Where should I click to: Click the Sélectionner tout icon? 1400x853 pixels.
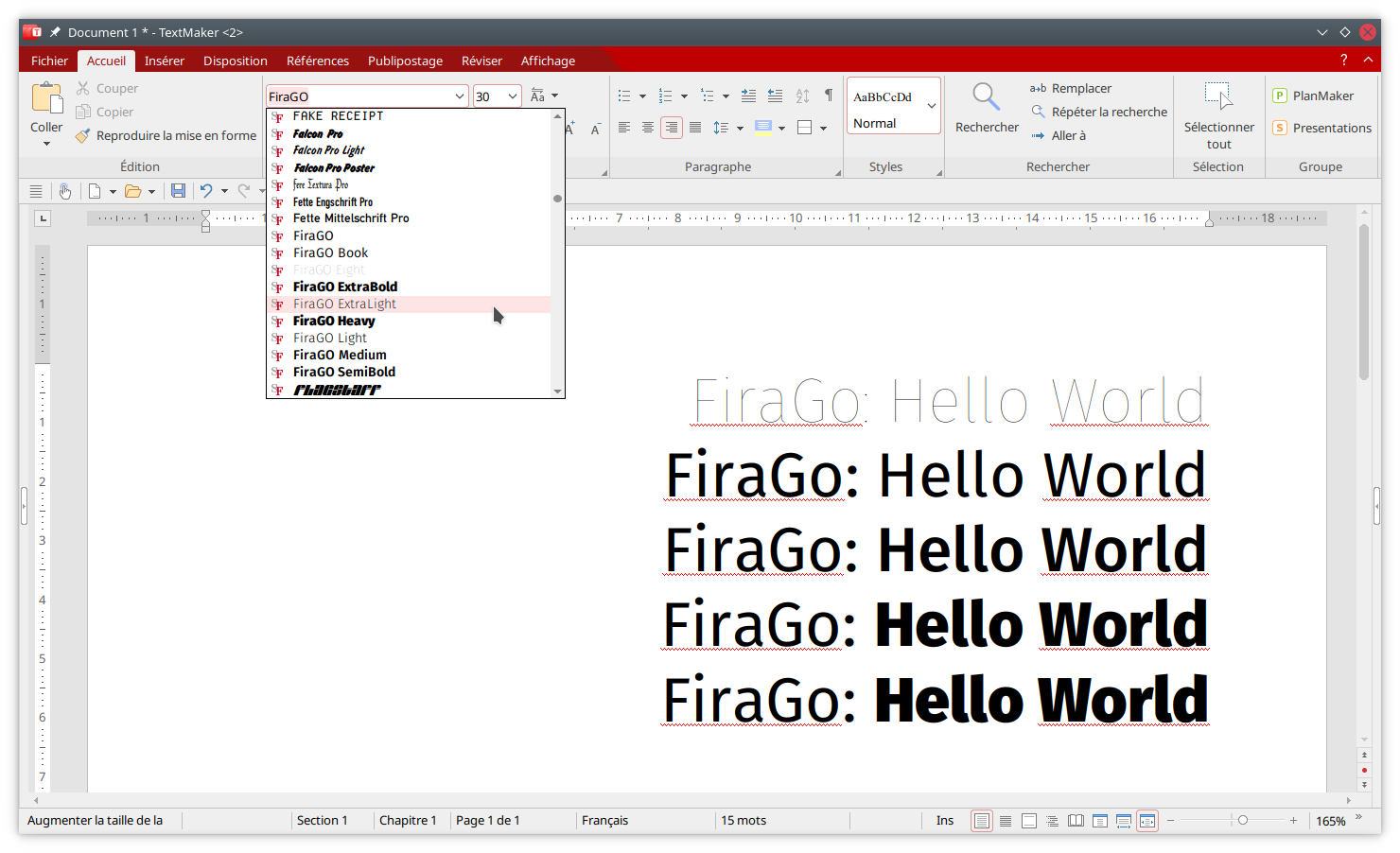coord(1218,96)
